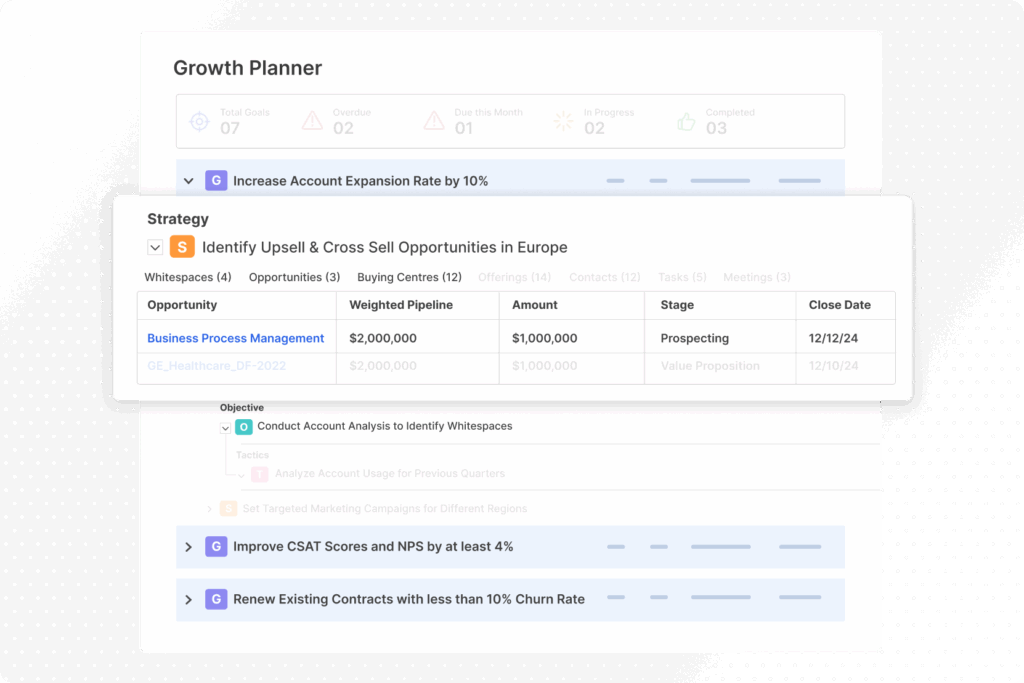
Task: Click the Opportunity column header
Action: click(182, 305)
